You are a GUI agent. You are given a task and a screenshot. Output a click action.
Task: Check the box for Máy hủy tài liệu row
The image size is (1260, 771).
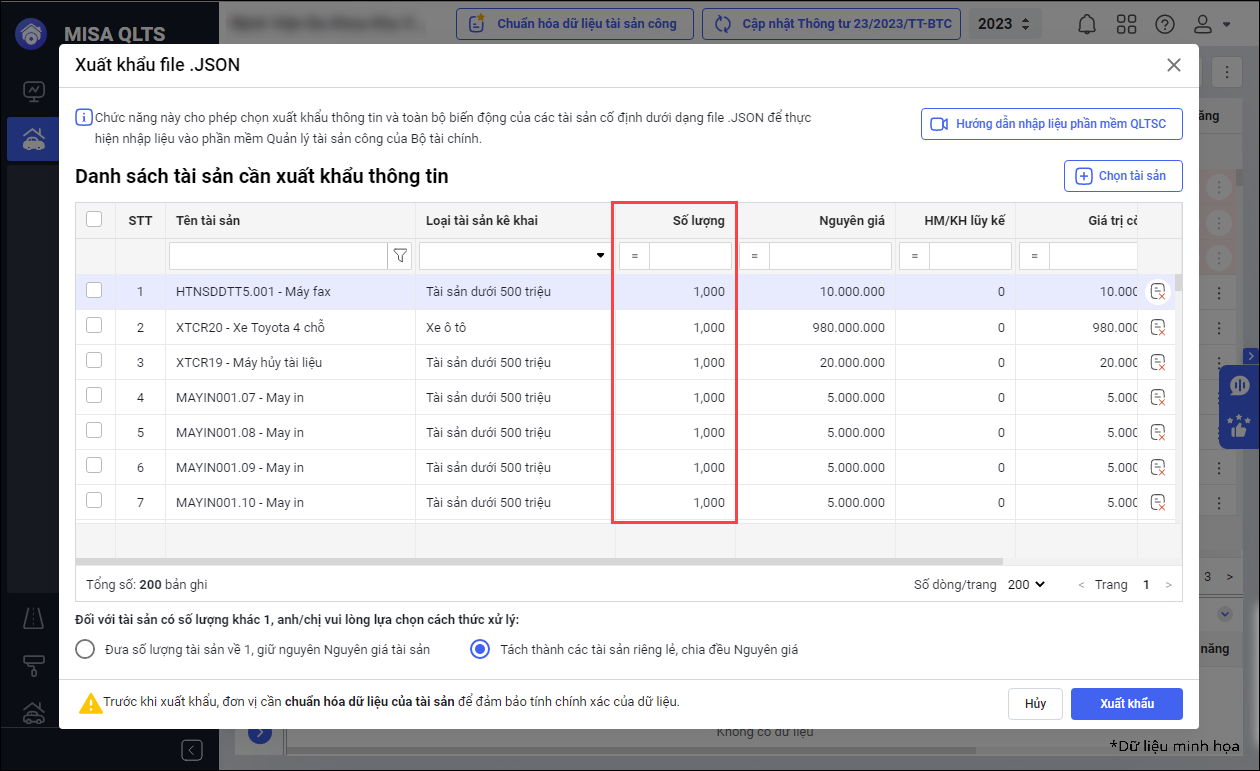94,361
